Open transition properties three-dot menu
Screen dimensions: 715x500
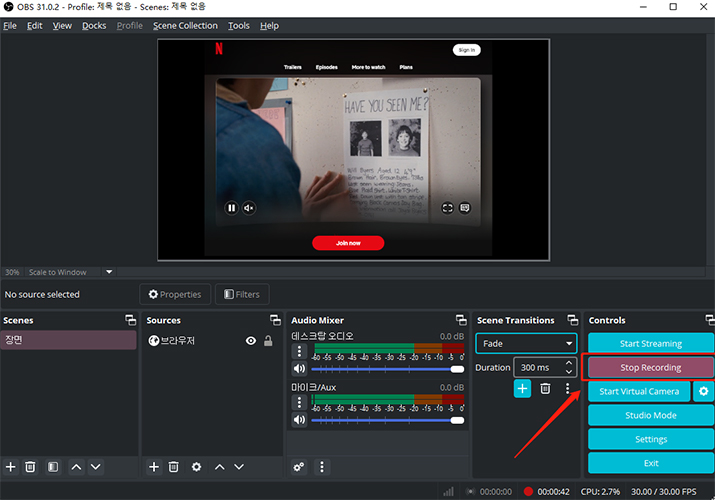[x=567, y=388]
